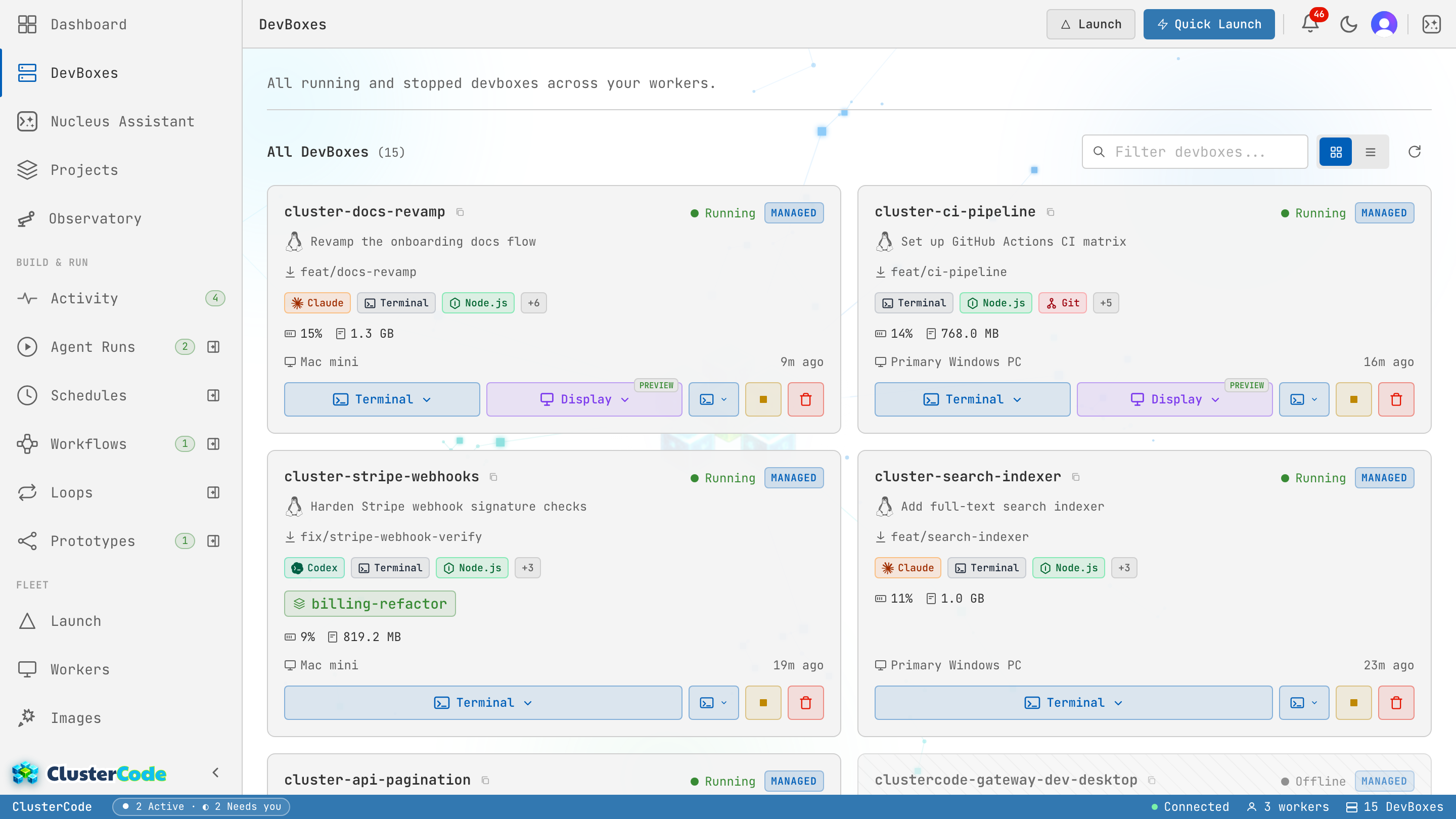Click the Launch button in header

[1090, 24]
